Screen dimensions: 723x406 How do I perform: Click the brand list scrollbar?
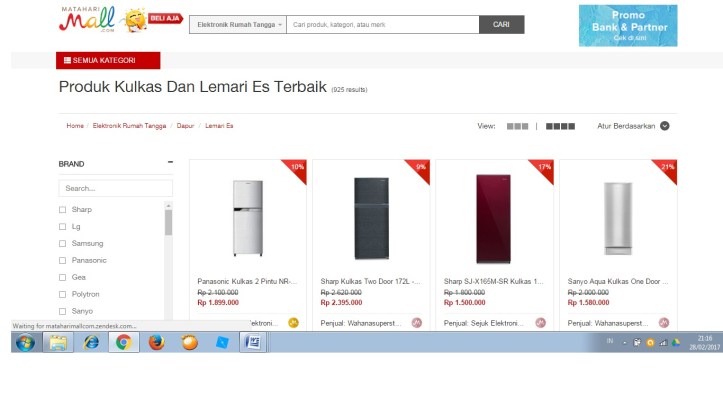point(168,223)
